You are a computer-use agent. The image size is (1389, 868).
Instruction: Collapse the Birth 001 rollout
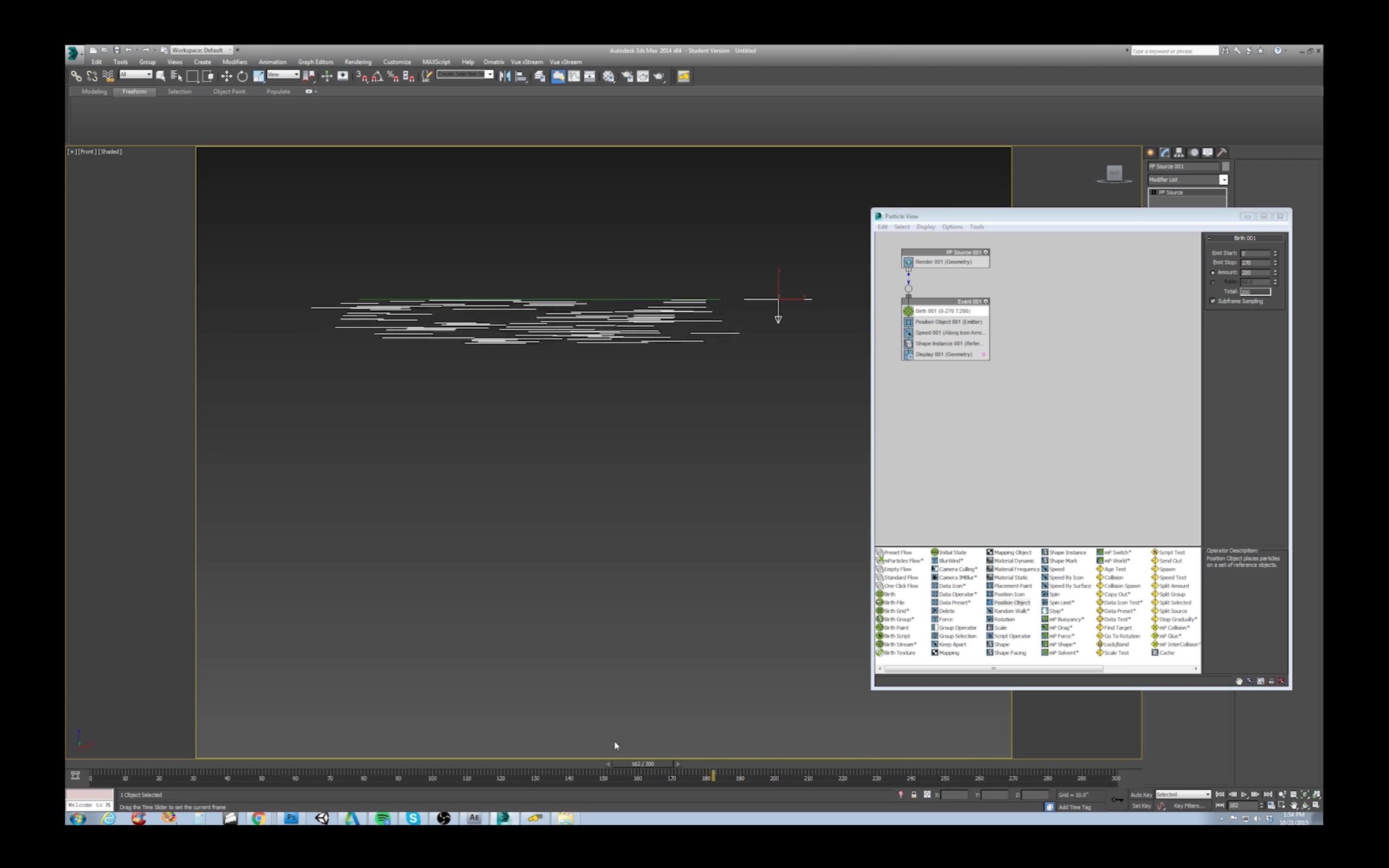click(x=1209, y=238)
